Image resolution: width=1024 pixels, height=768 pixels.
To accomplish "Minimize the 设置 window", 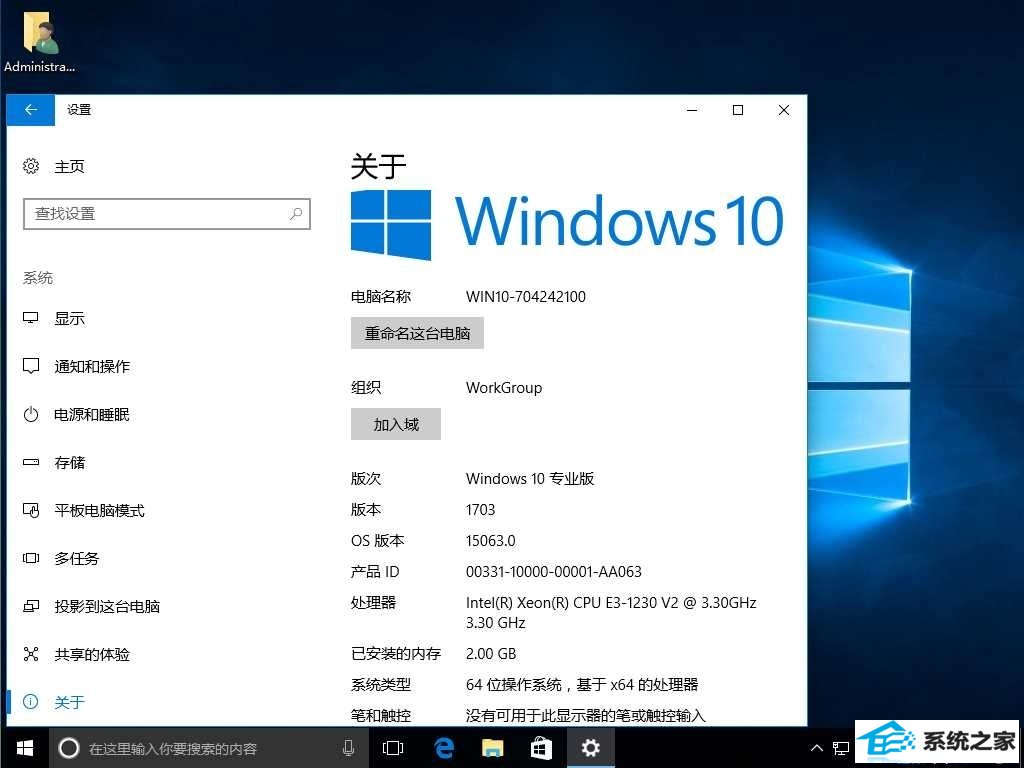I will point(692,110).
